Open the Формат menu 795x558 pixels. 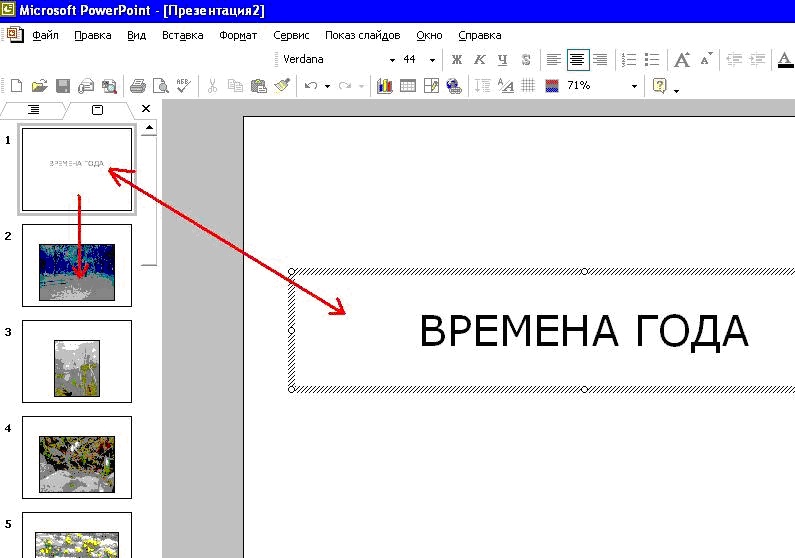pos(238,35)
